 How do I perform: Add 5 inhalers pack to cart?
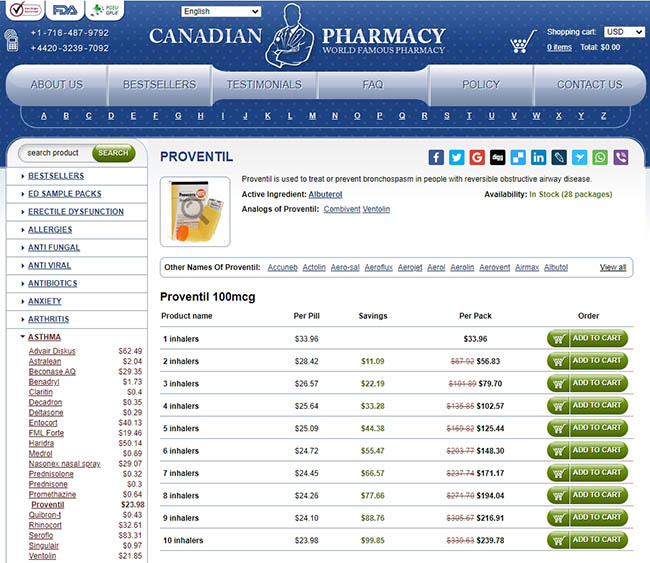(587, 428)
